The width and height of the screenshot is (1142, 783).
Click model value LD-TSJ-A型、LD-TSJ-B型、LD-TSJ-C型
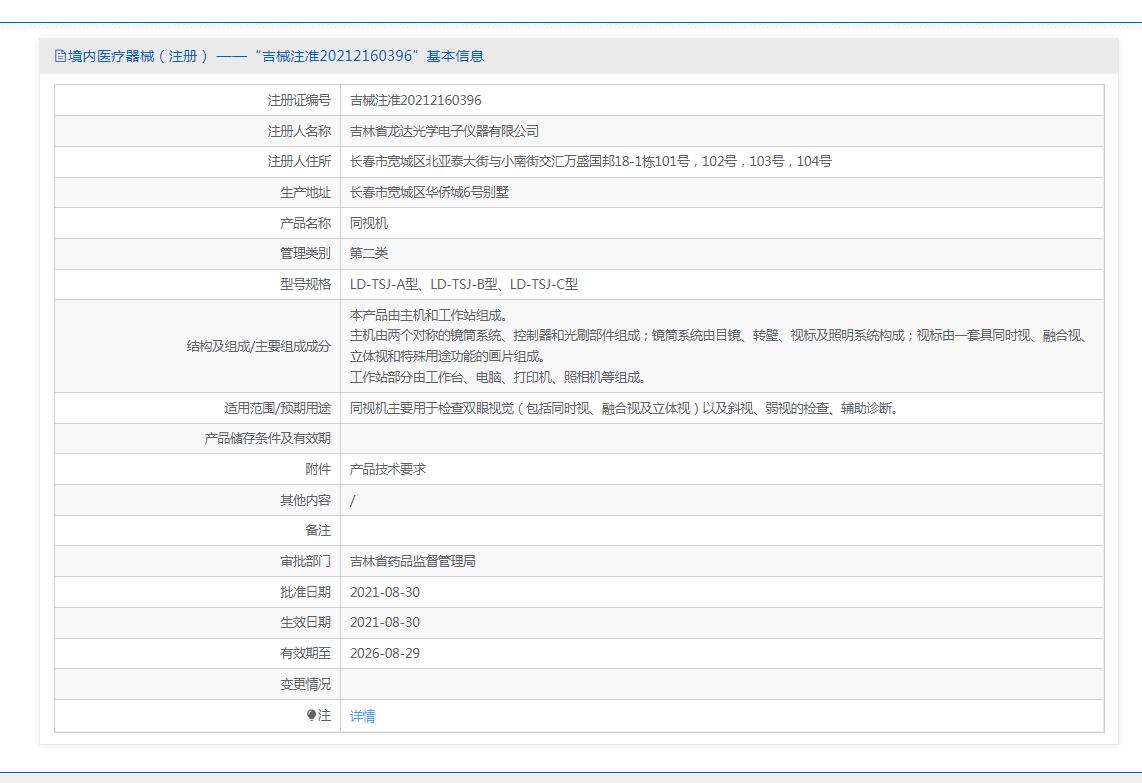464,284
